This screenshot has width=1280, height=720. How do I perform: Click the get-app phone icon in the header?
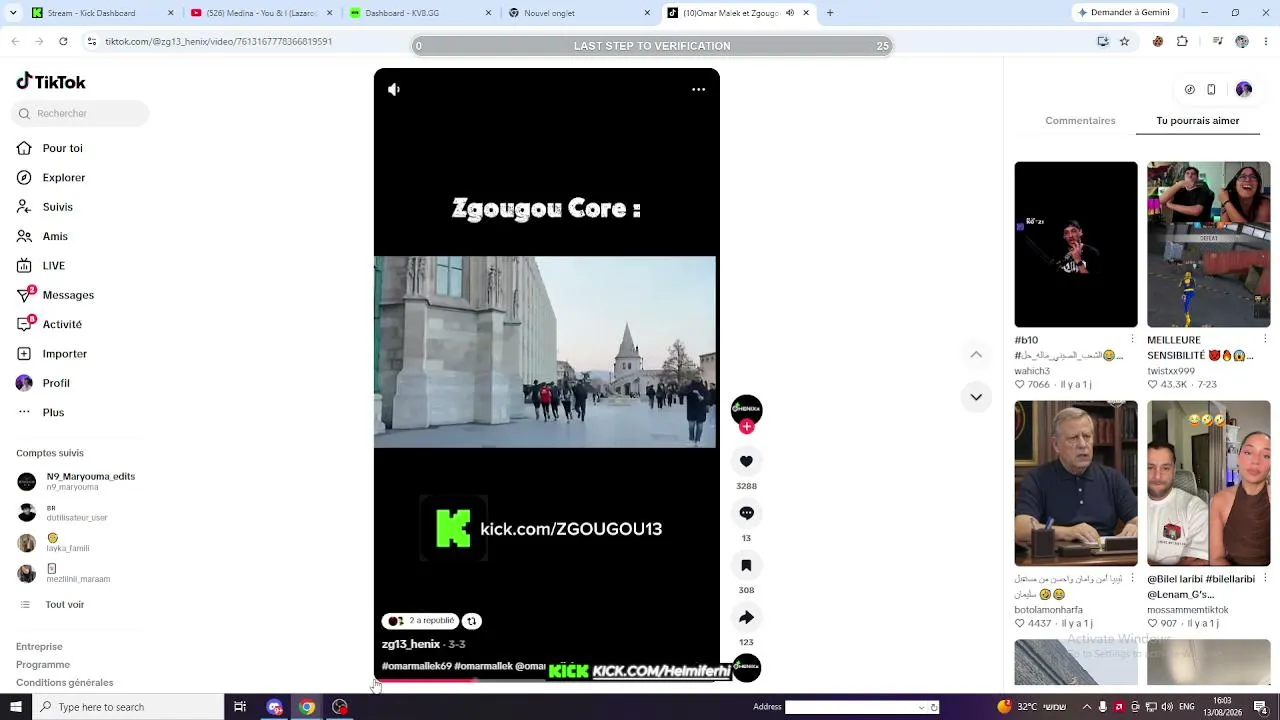coord(1211,90)
